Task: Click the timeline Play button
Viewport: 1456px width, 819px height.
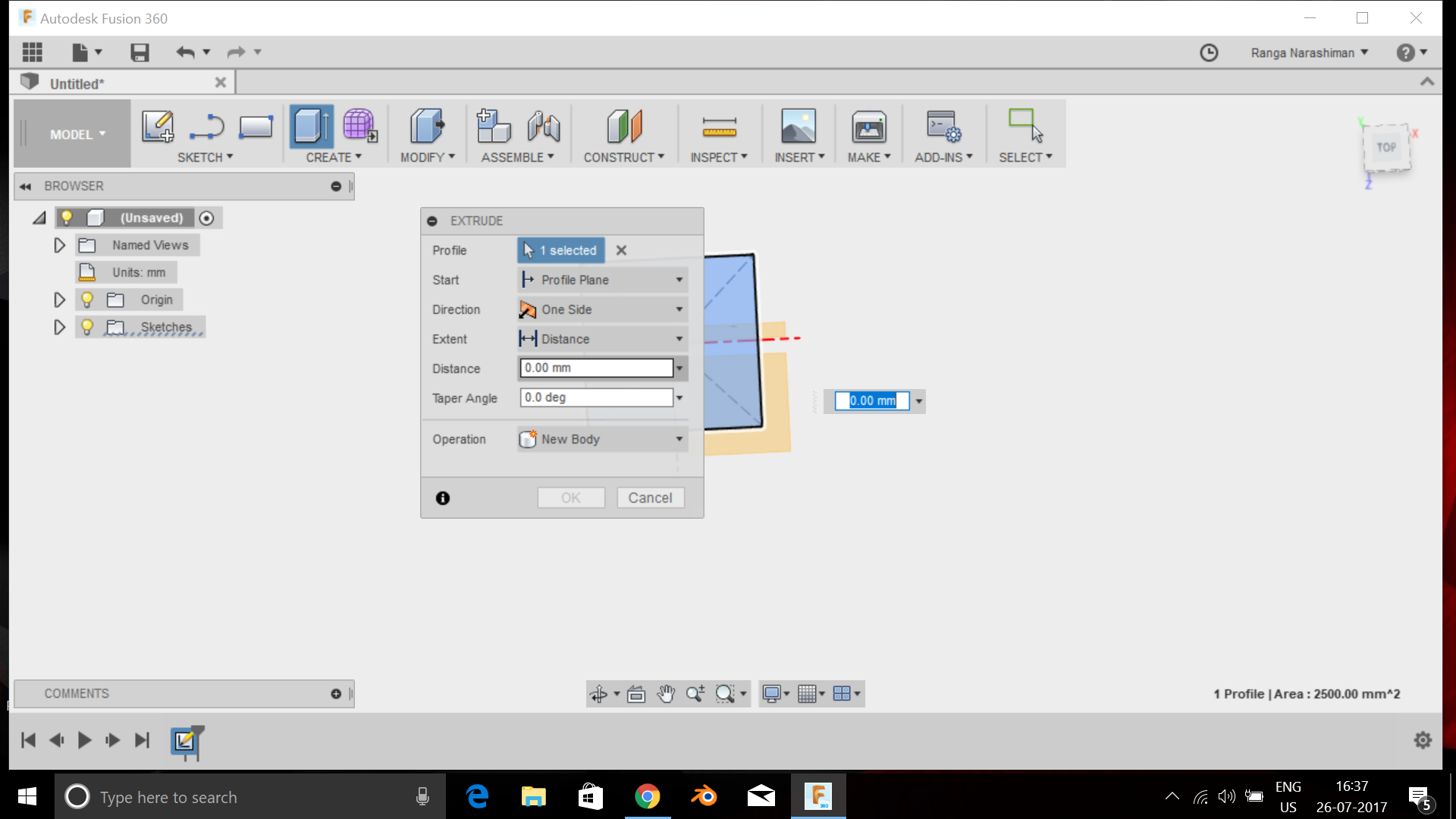Action: click(84, 741)
